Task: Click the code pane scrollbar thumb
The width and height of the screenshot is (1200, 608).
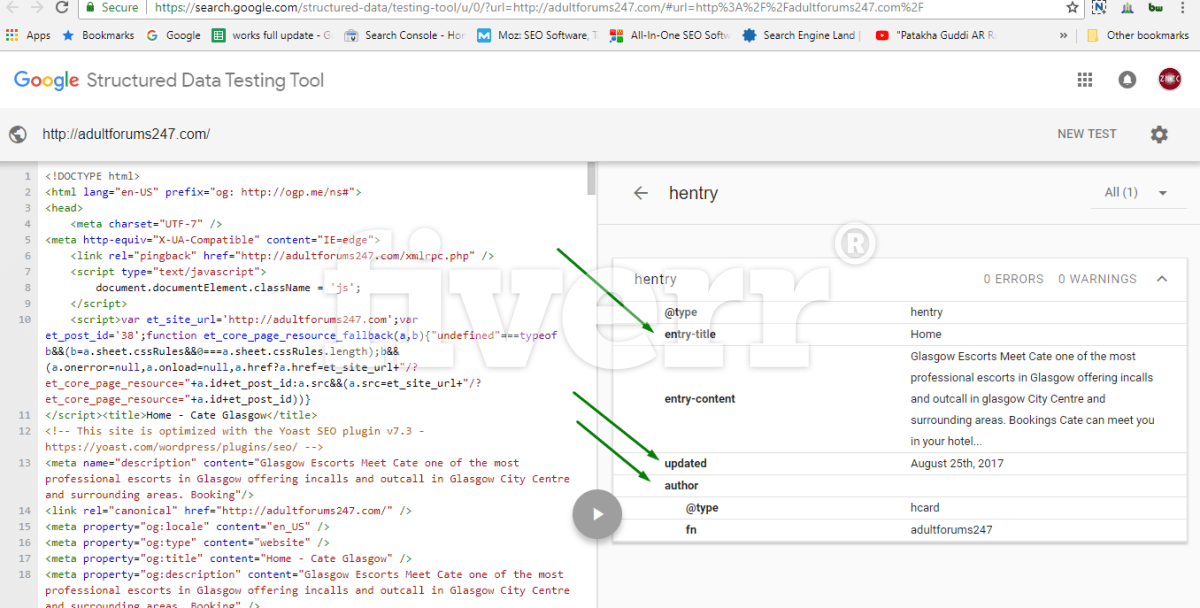Action: coord(591,181)
